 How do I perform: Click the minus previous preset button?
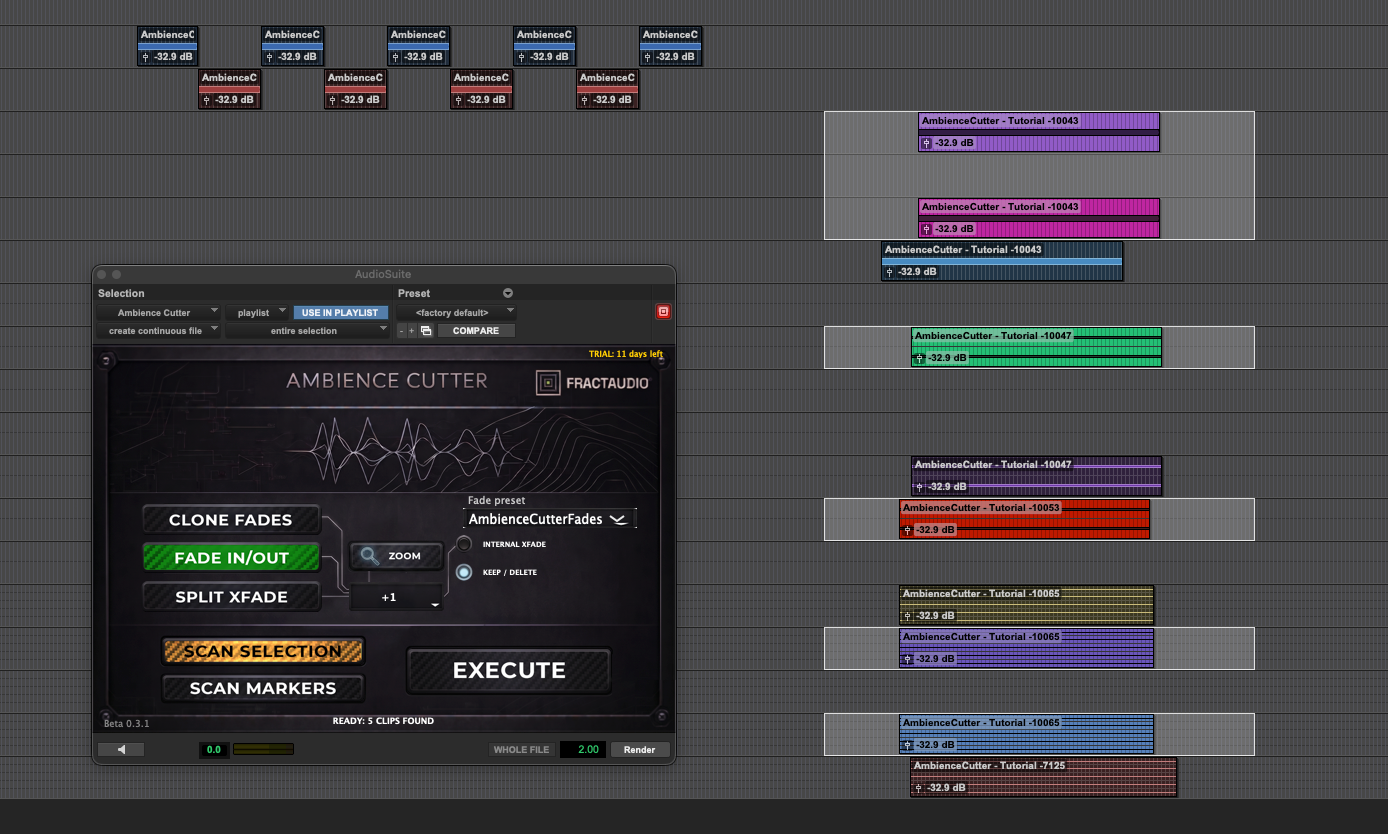coord(401,331)
